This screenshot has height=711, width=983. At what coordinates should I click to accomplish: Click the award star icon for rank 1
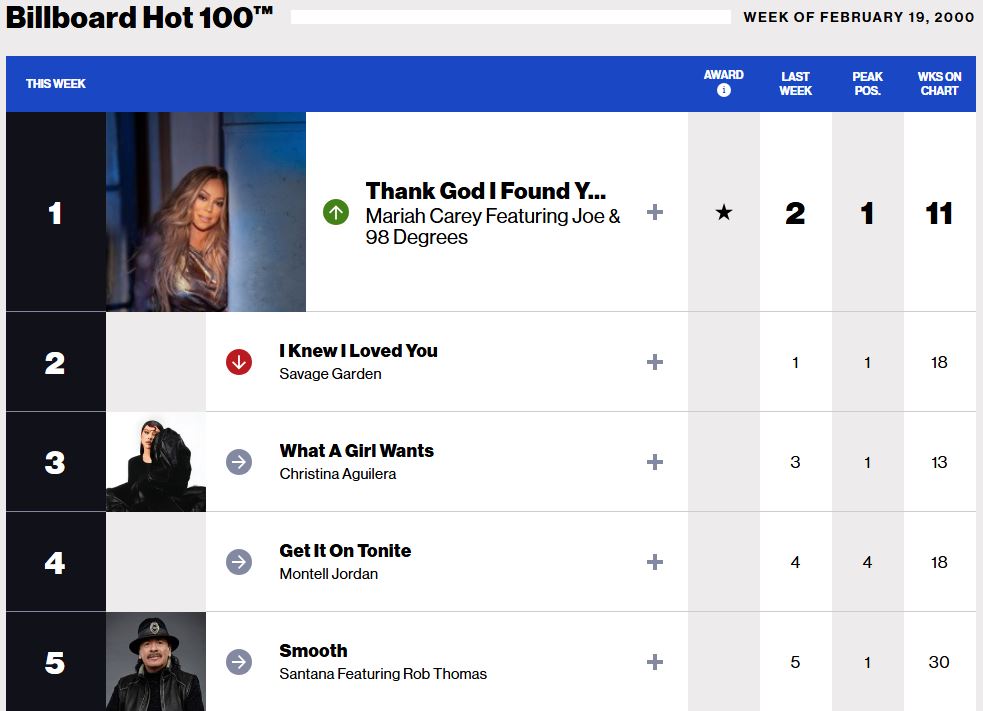point(724,212)
